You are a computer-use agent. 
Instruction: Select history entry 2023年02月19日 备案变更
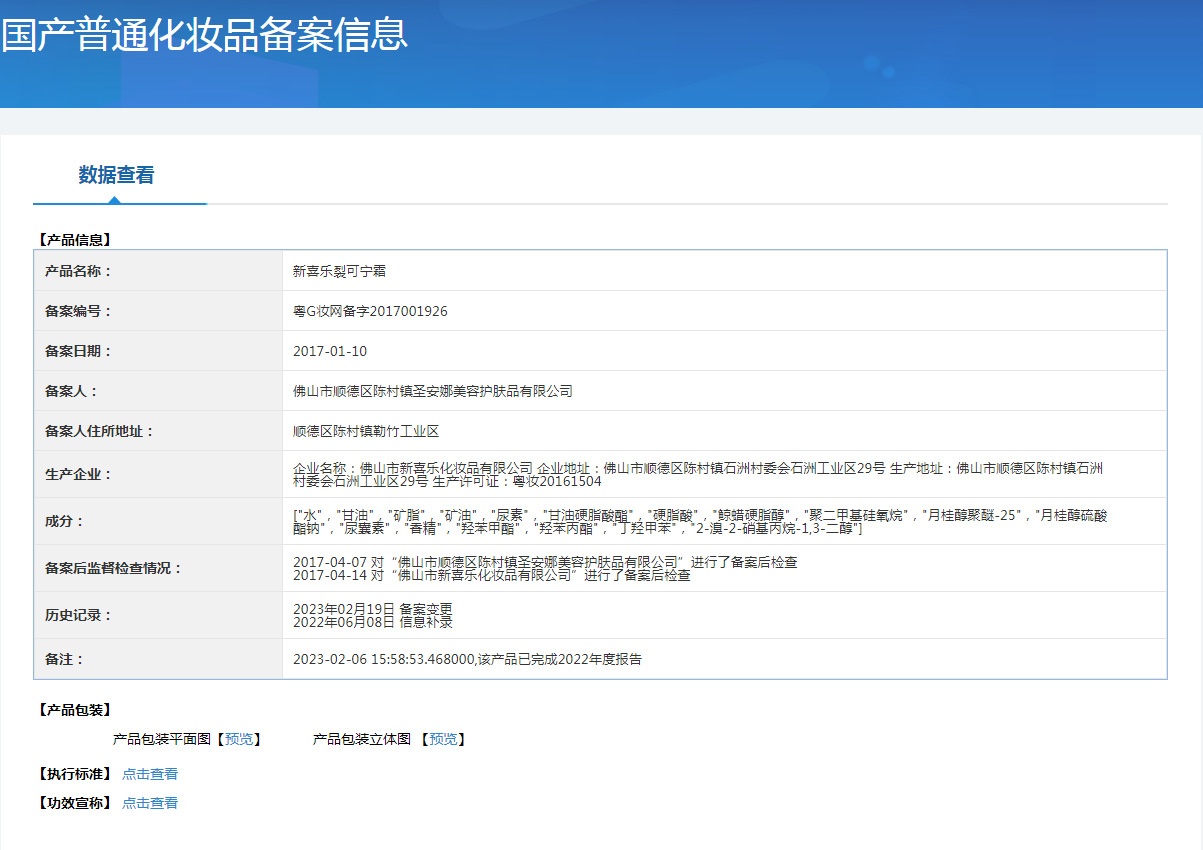tap(373, 609)
